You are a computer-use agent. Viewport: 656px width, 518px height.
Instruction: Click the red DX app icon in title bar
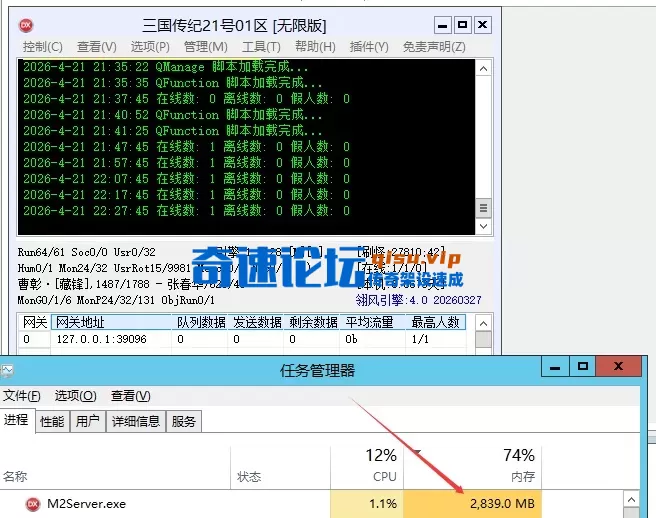[26, 25]
